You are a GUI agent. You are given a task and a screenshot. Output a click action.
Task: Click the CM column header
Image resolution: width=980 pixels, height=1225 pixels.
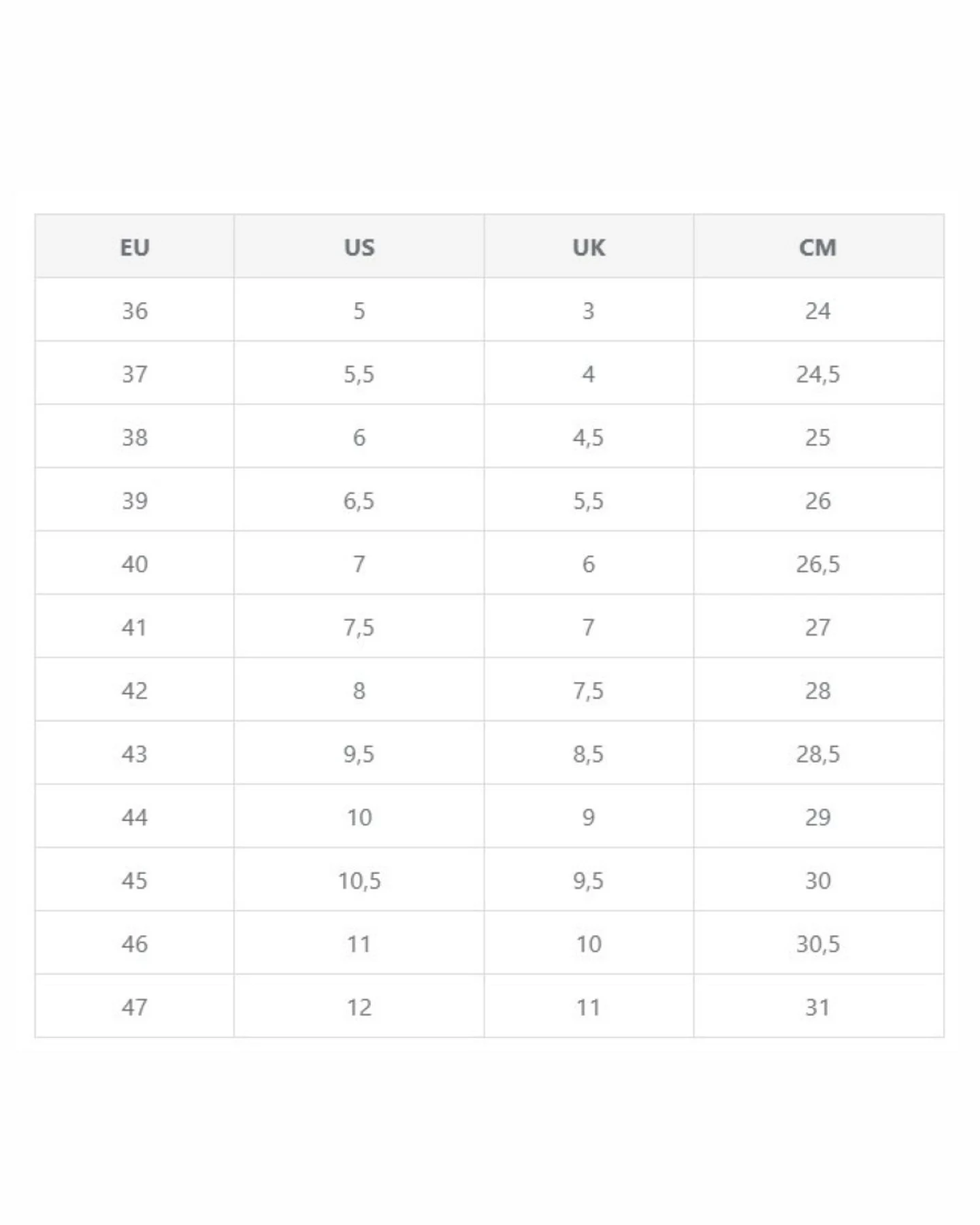click(818, 246)
